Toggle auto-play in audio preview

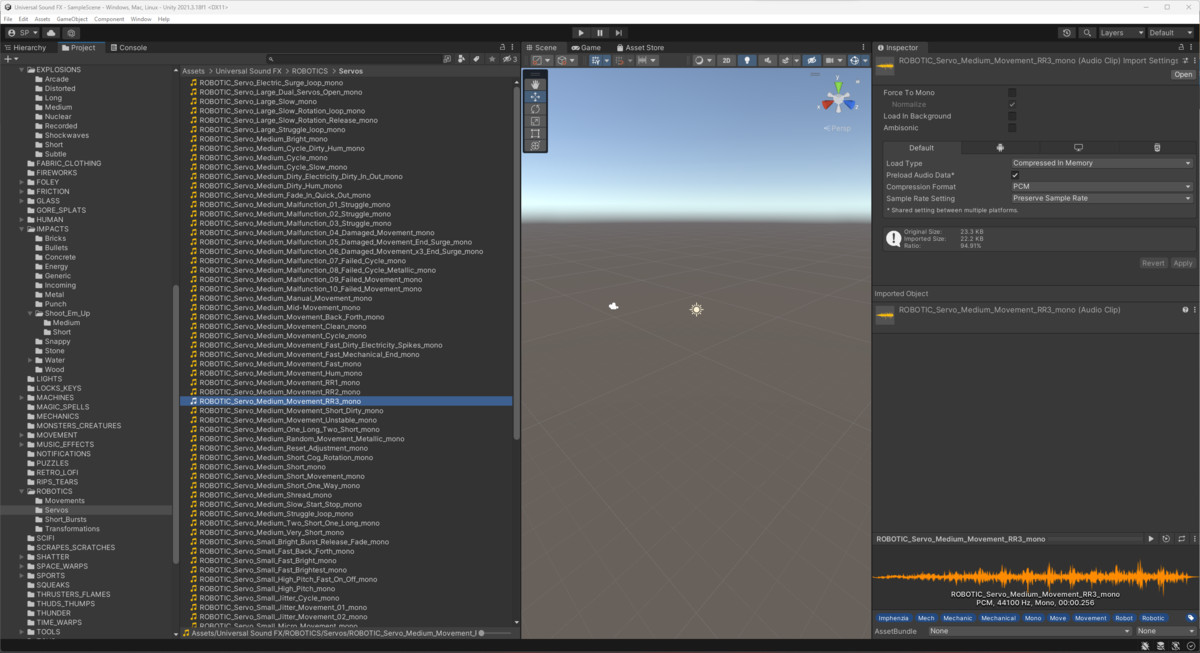pyautogui.click(x=1166, y=539)
